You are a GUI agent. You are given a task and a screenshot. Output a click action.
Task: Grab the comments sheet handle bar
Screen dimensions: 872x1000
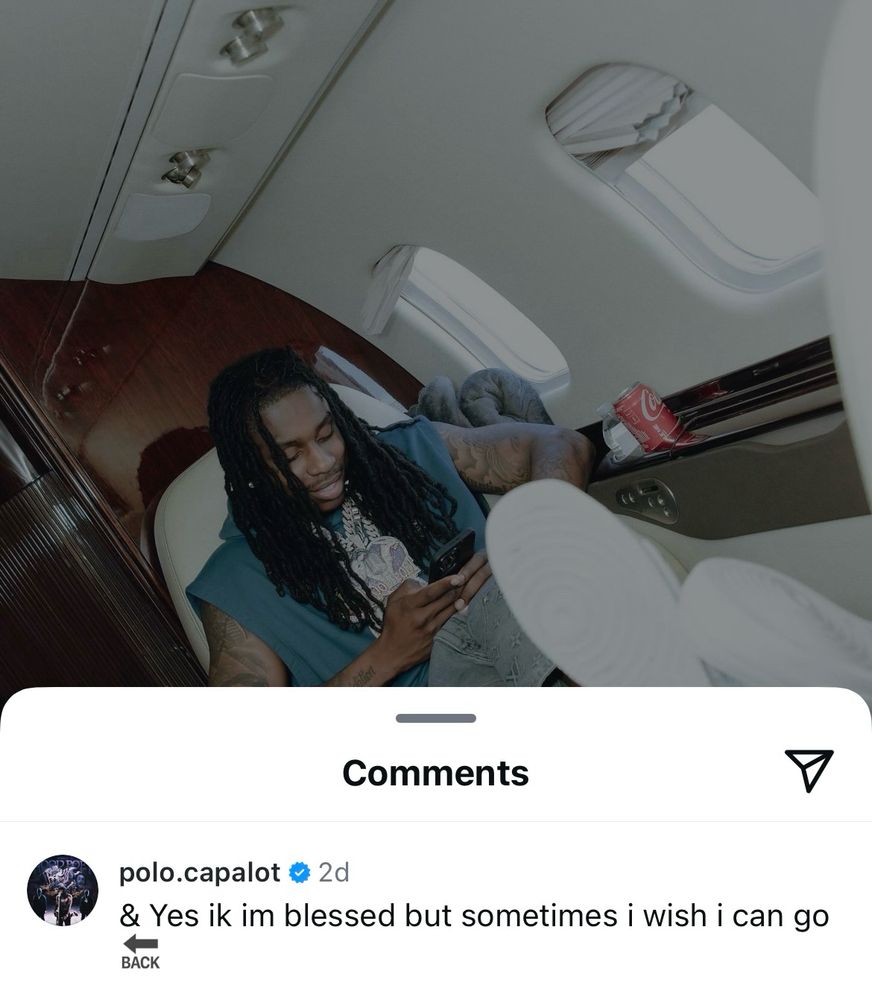(x=436, y=718)
